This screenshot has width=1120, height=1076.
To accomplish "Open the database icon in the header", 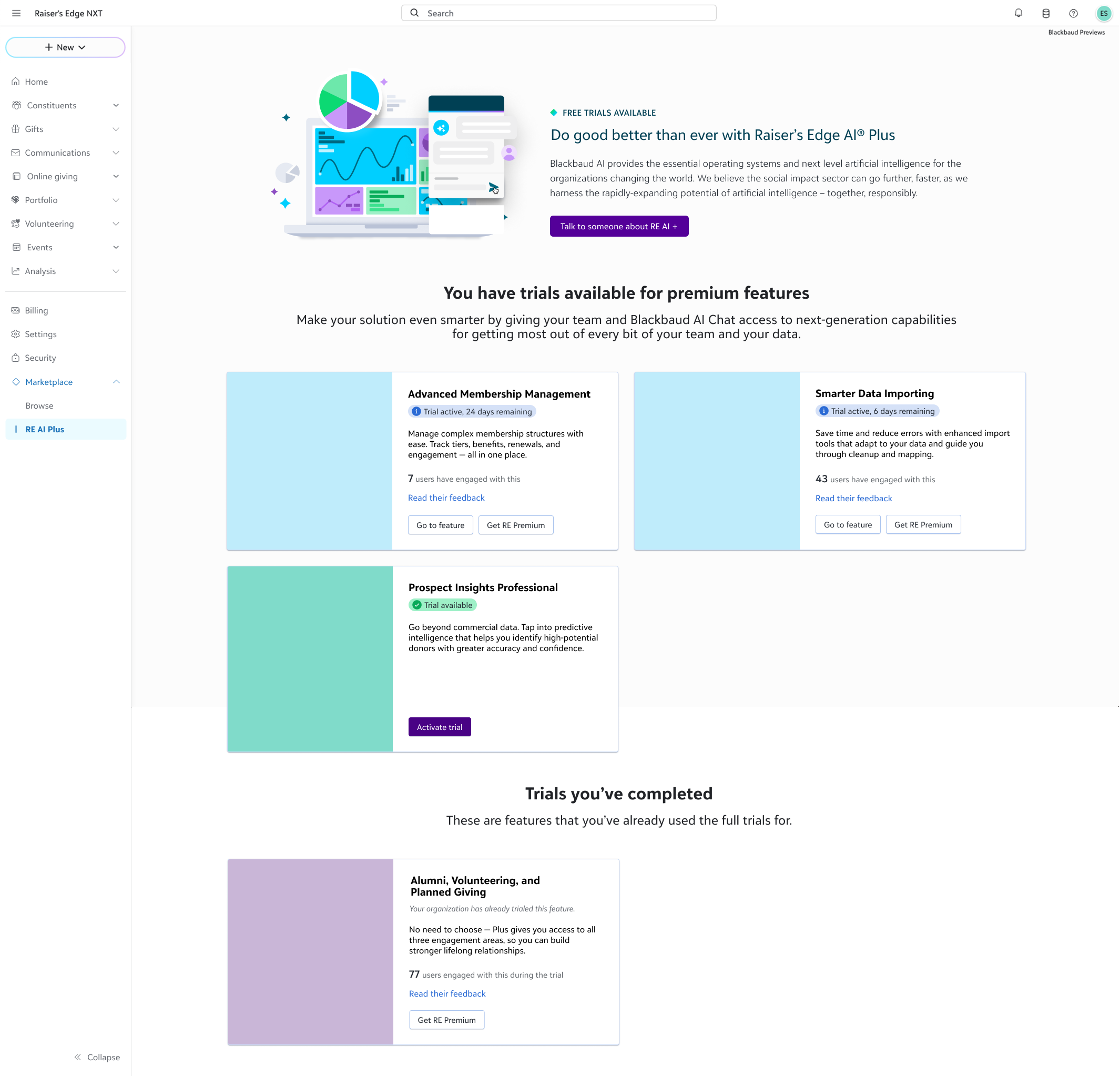I will (1046, 13).
